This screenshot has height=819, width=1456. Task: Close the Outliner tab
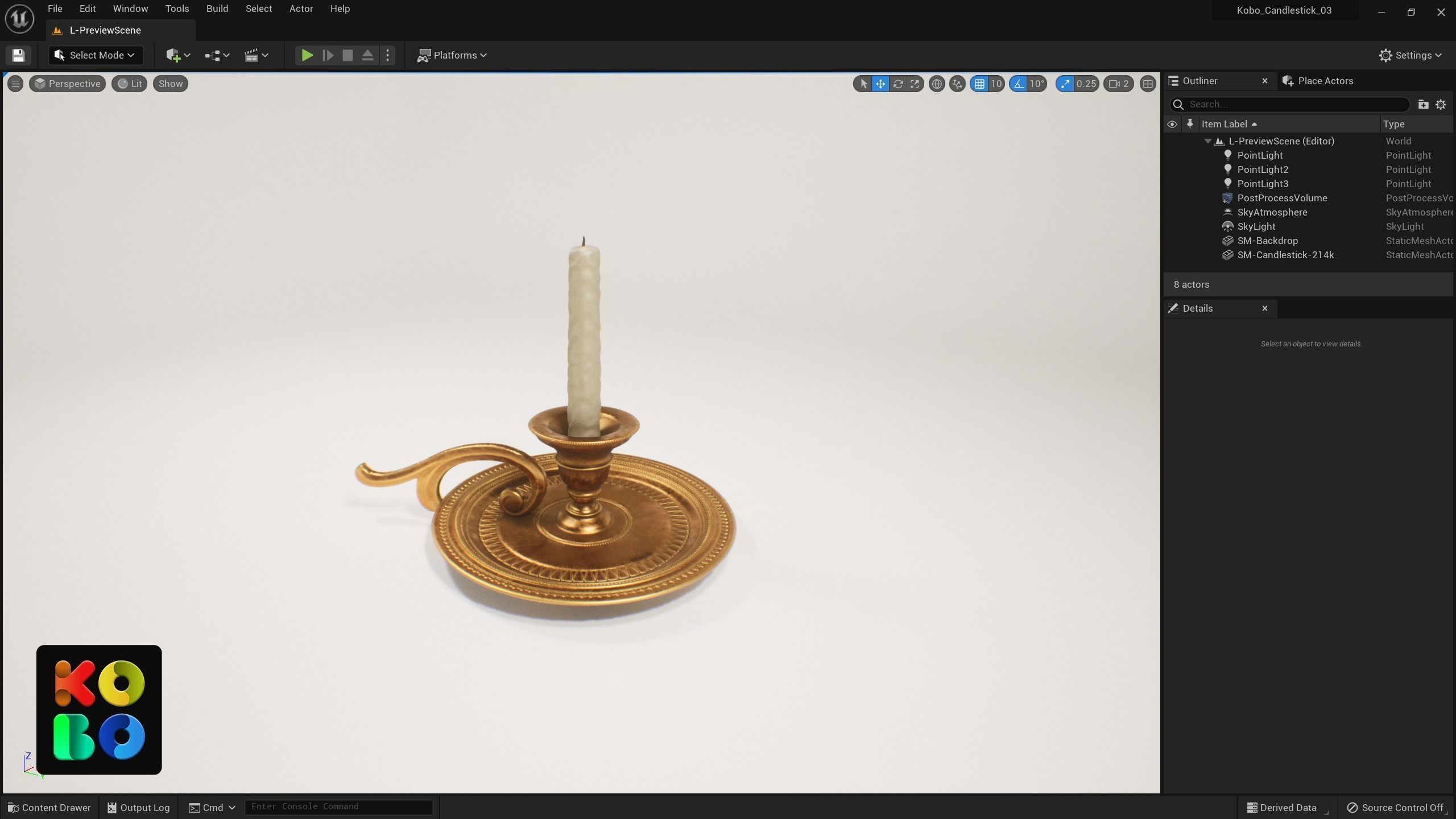pyautogui.click(x=1265, y=81)
